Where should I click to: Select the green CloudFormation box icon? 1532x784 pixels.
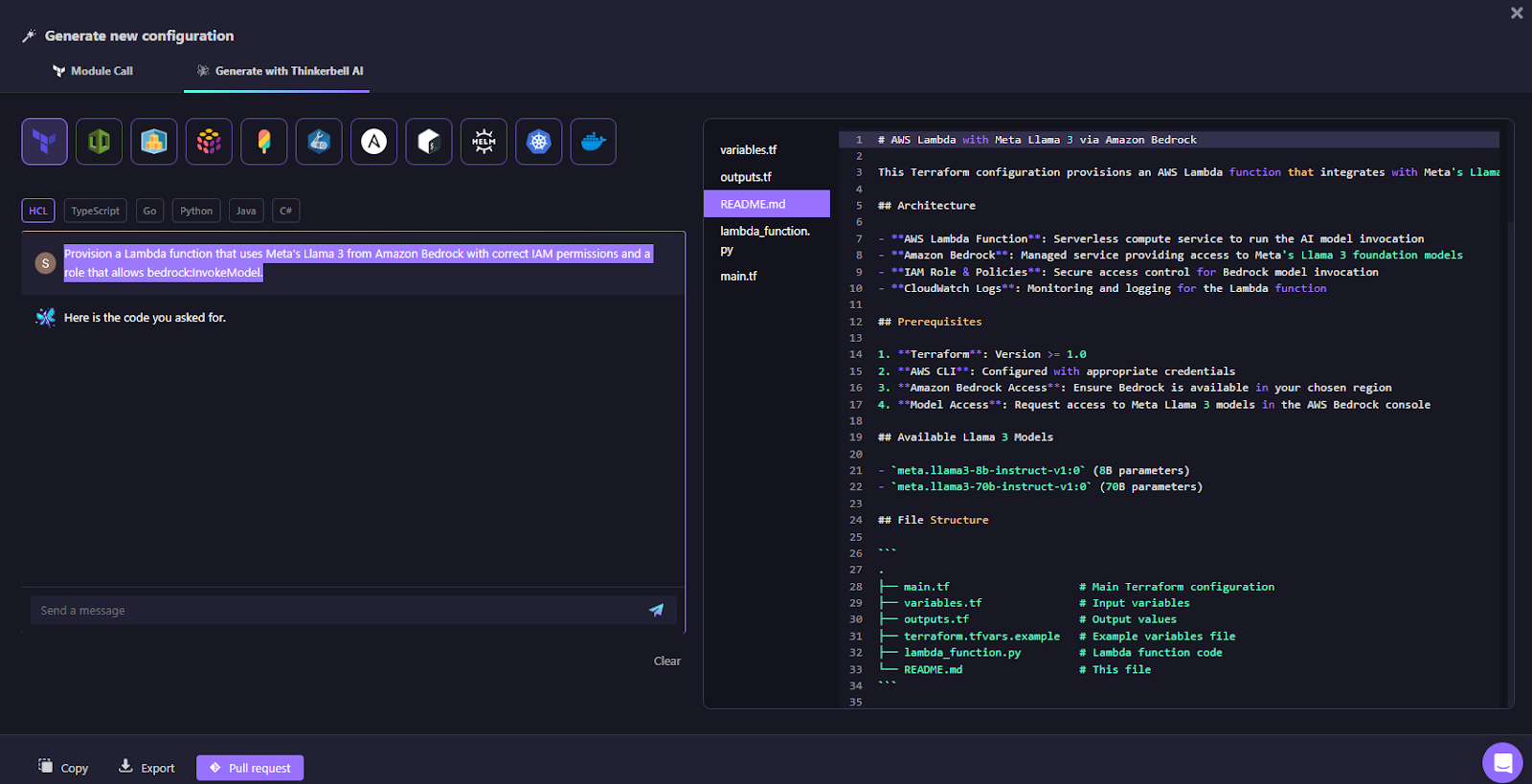pyautogui.click(x=100, y=142)
